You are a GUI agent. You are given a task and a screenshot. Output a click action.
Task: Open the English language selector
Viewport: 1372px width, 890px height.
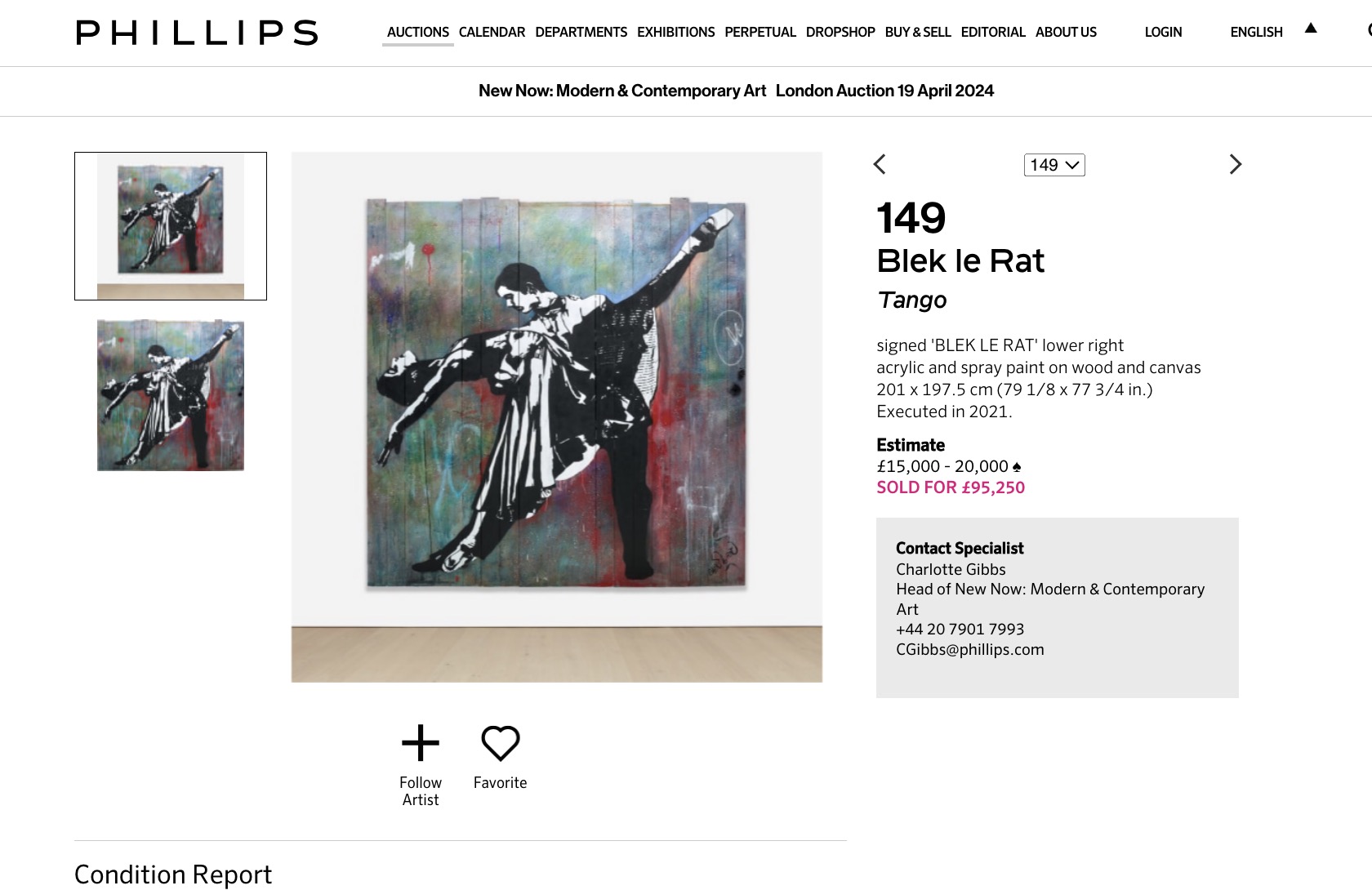pos(1256,32)
